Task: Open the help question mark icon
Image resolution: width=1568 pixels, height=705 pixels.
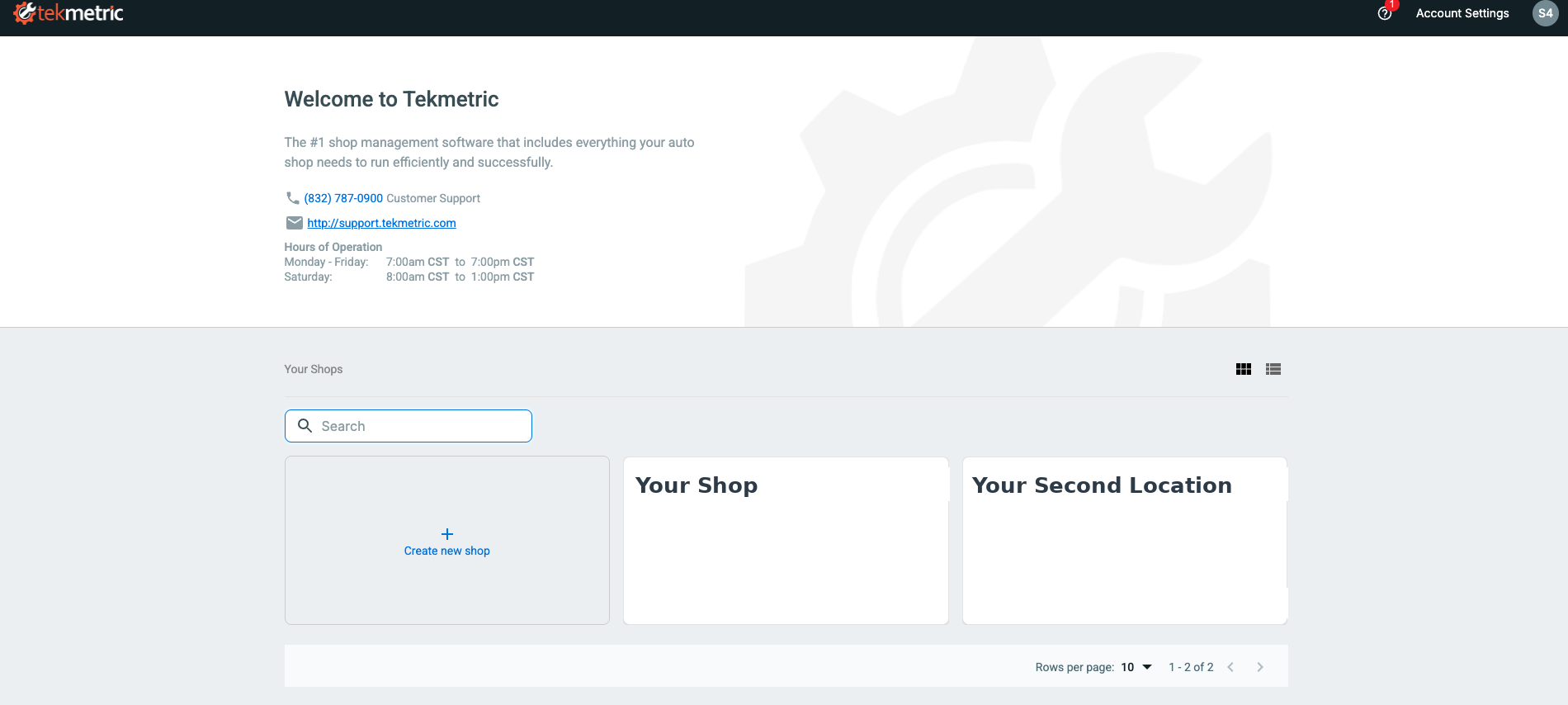Action: tap(1385, 13)
